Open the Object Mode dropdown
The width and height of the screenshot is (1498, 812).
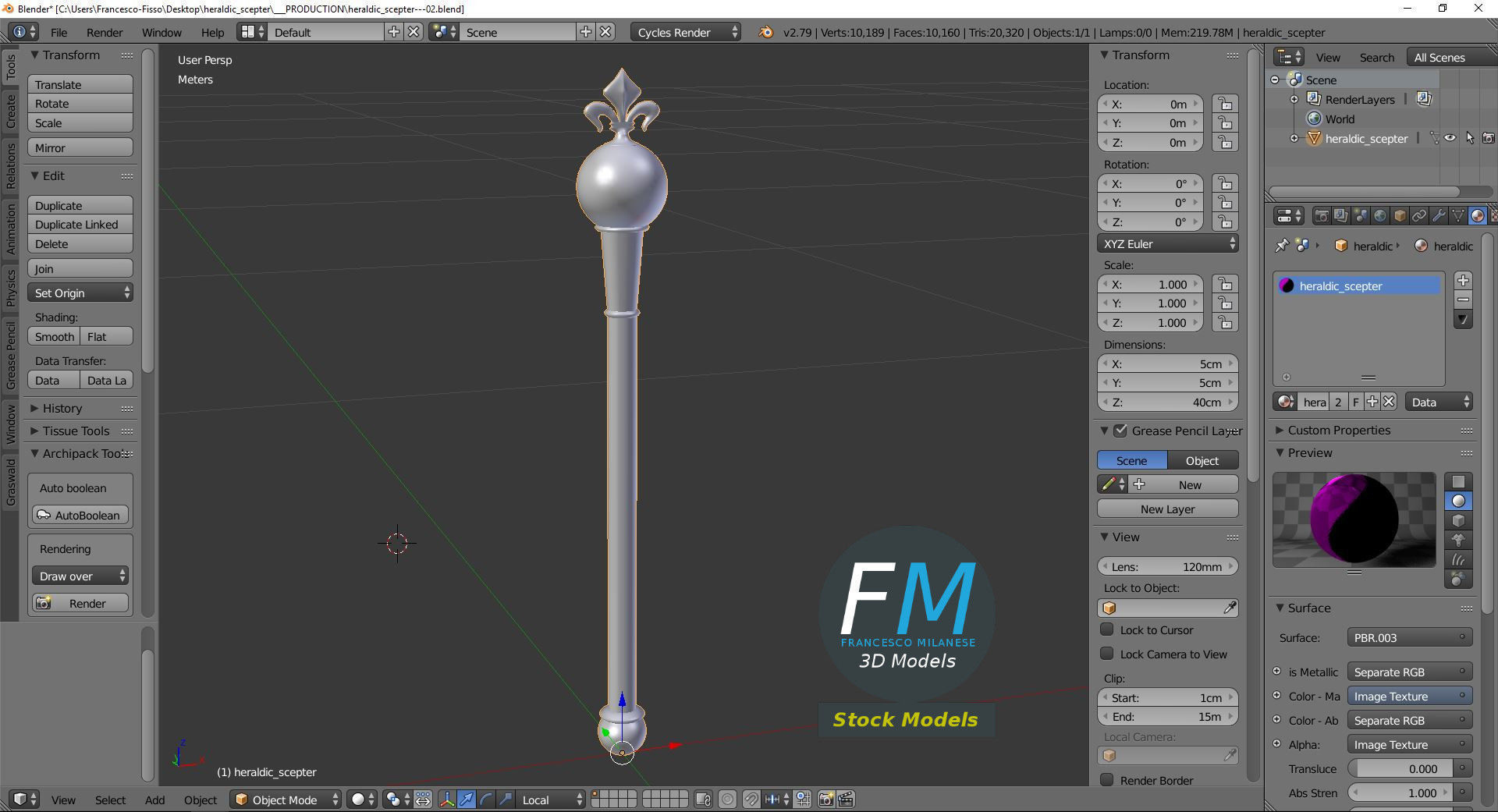click(286, 800)
